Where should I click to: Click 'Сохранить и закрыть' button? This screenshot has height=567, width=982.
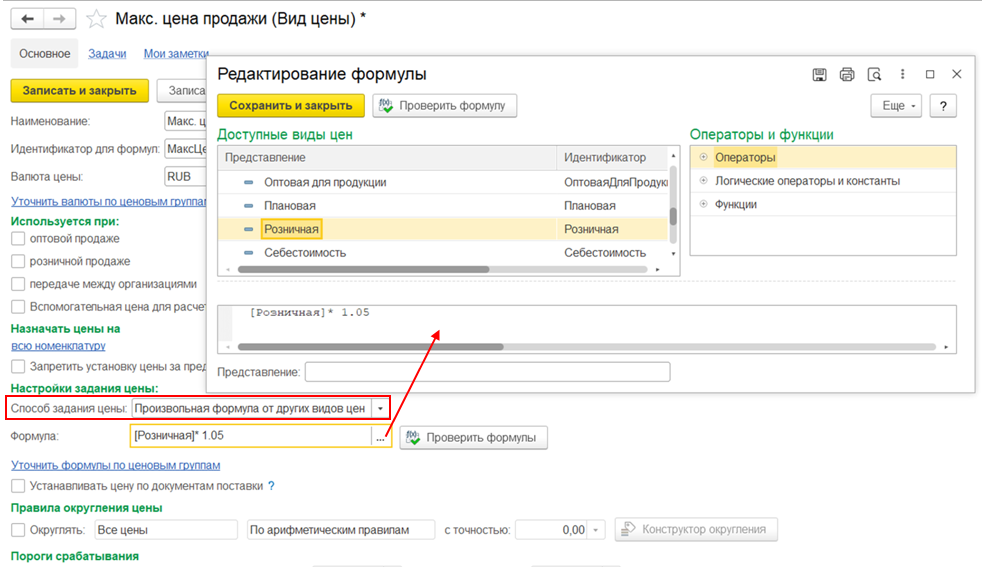290,106
